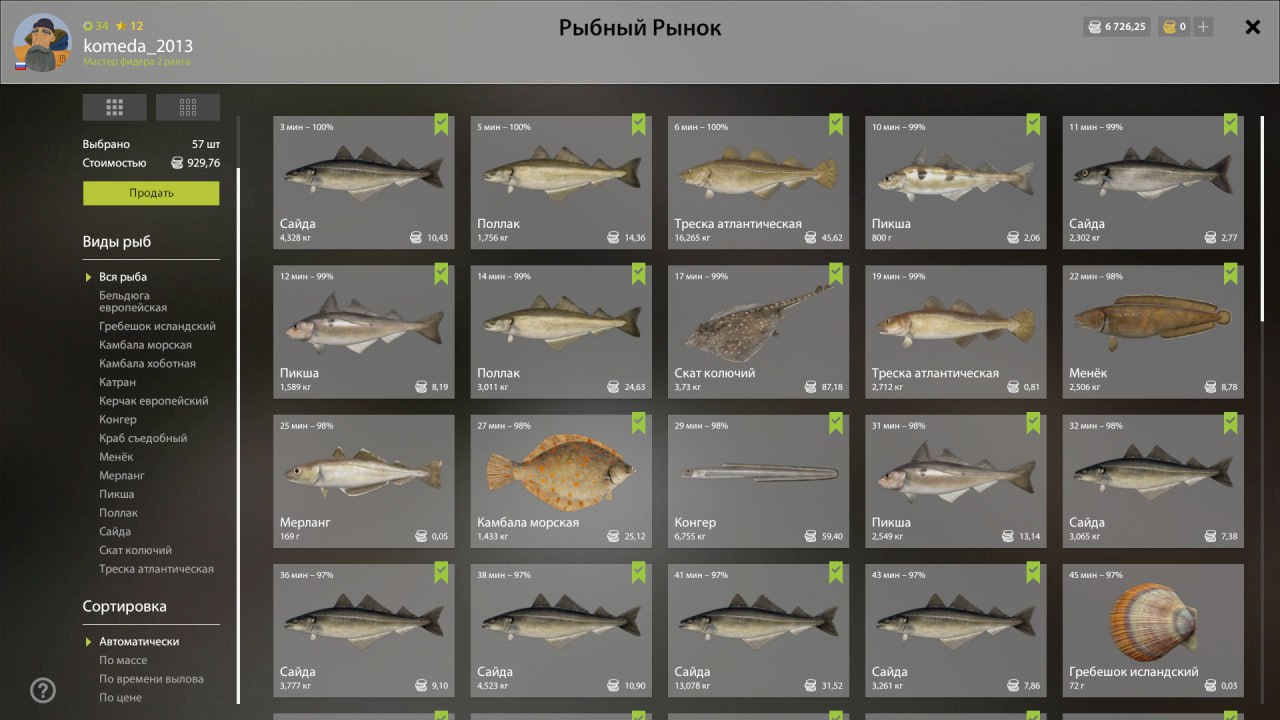This screenshot has width=1280, height=720.
Task: Uncheck the Скат колючий fish card
Action: pyautogui.click(x=836, y=274)
